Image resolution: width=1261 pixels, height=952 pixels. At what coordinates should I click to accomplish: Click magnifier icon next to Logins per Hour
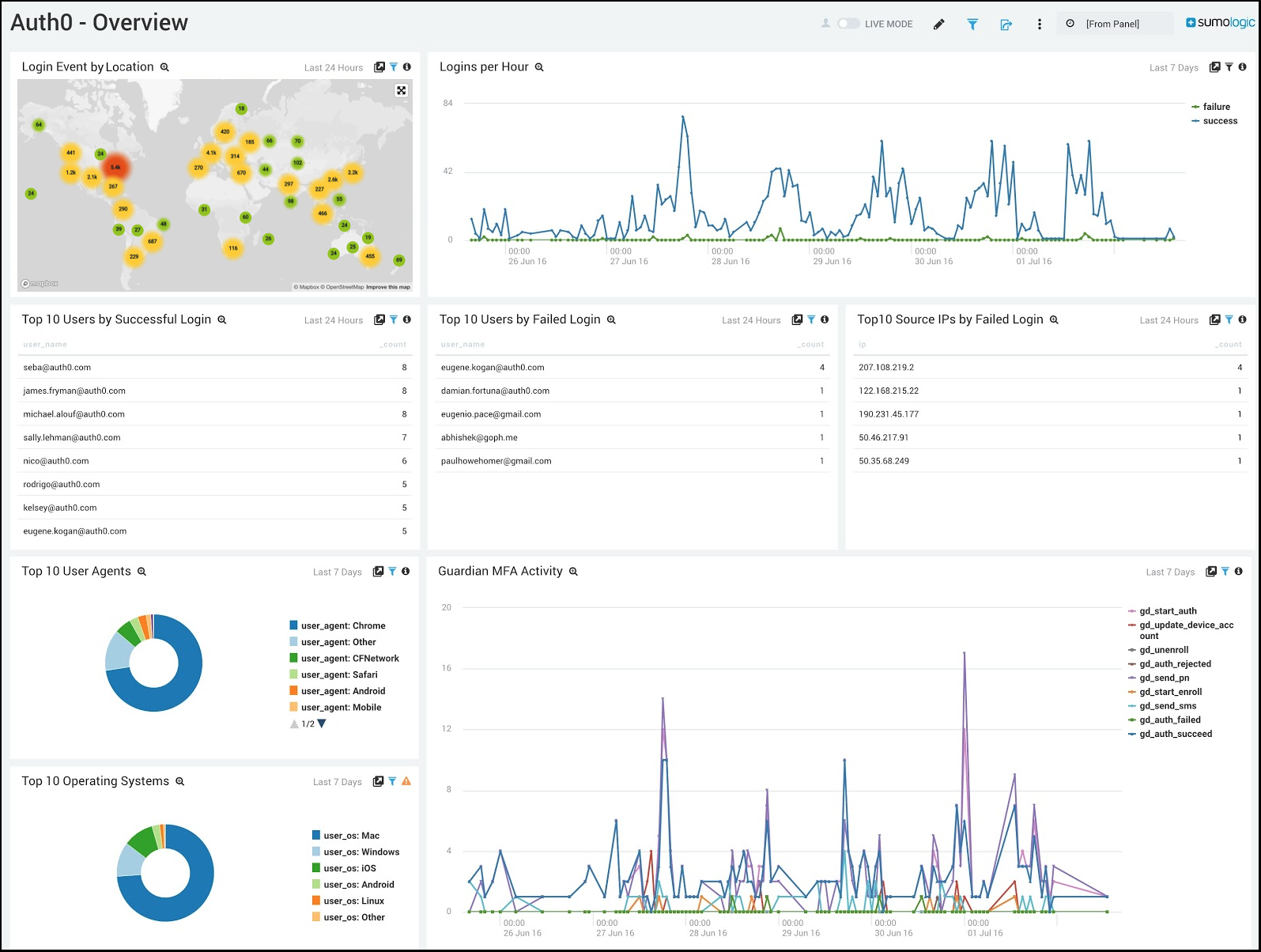point(539,67)
